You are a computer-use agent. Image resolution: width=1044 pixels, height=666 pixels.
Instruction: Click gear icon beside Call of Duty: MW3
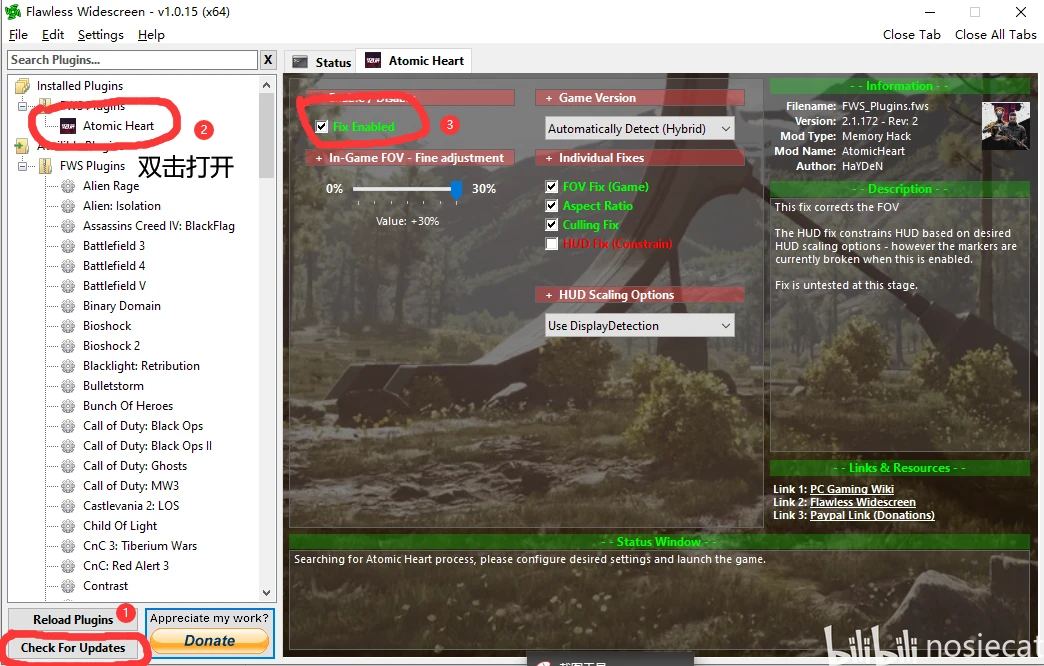[x=68, y=486]
